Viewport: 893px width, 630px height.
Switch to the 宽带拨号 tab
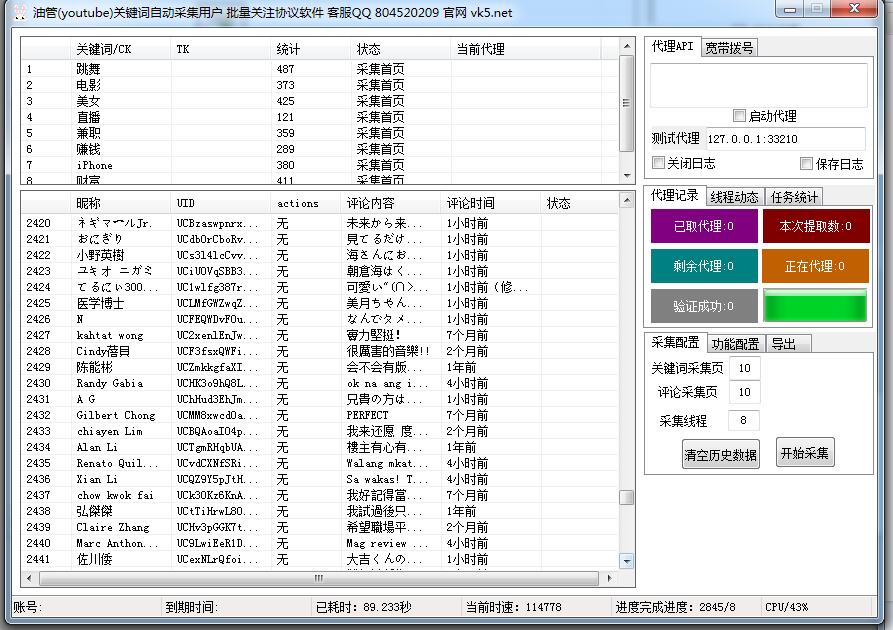pos(729,47)
